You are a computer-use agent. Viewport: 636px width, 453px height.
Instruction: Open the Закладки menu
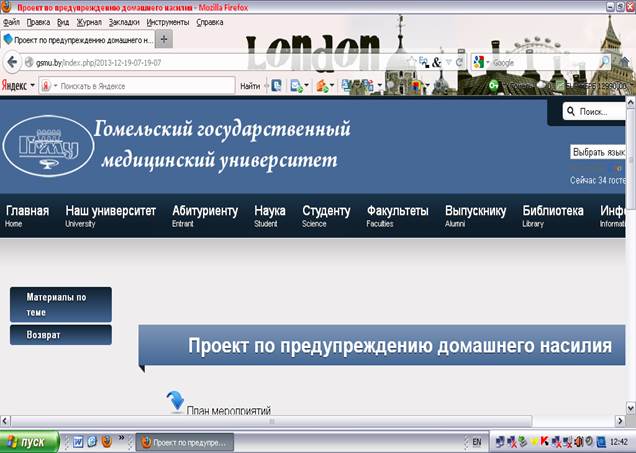[124, 22]
